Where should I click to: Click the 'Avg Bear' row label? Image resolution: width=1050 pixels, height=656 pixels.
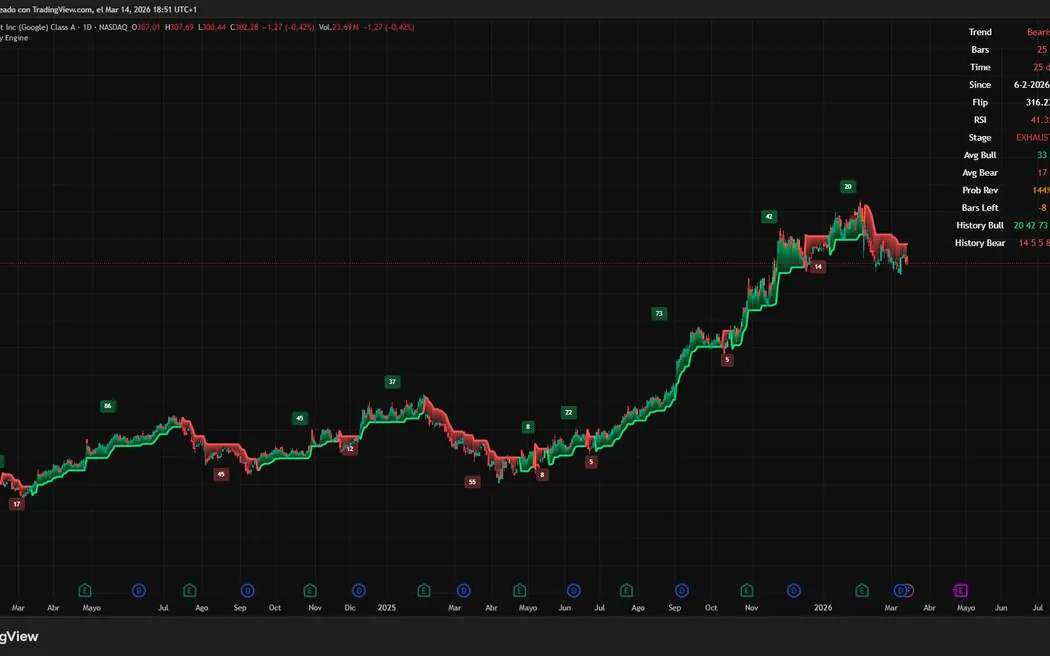[x=980, y=173]
